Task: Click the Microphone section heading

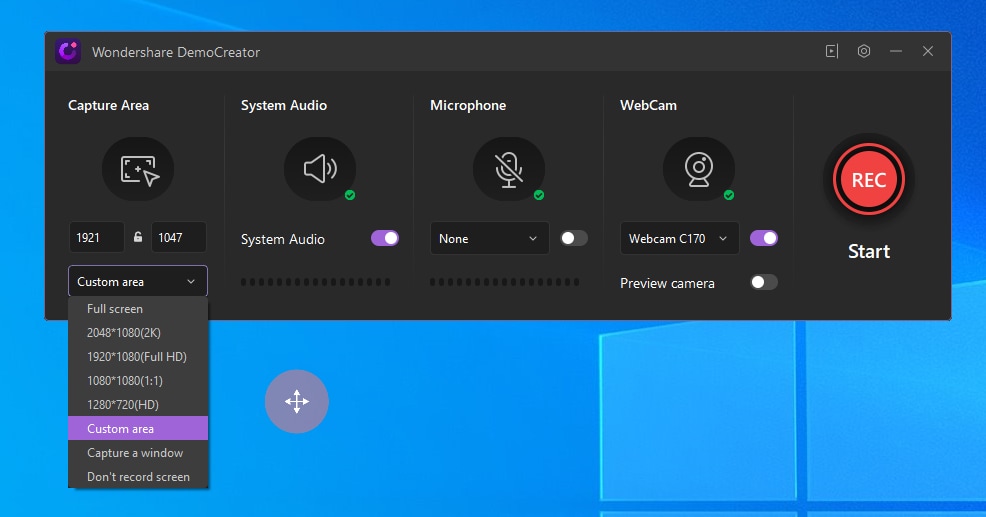Action: 468,106
